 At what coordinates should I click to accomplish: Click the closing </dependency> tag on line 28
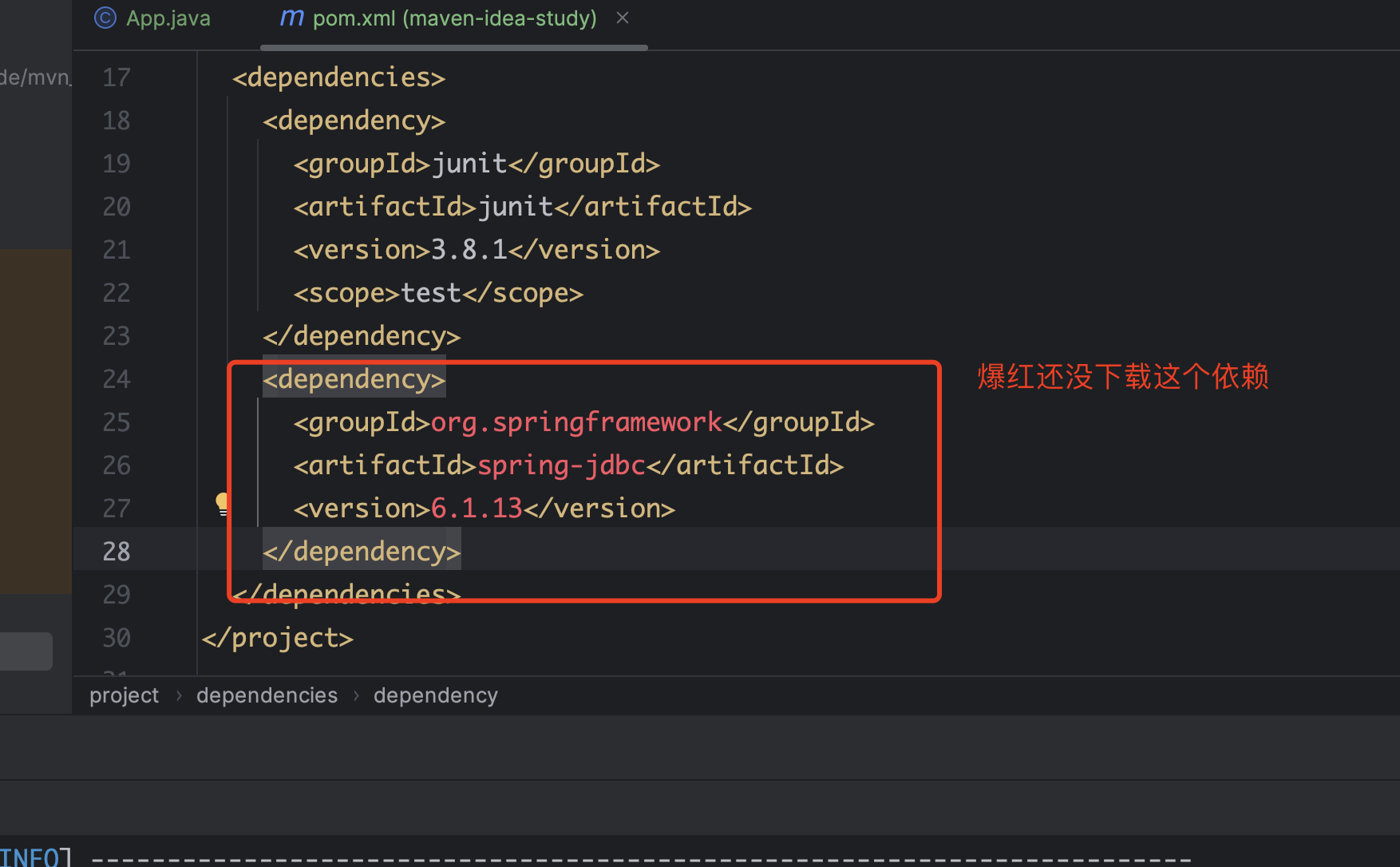[362, 552]
